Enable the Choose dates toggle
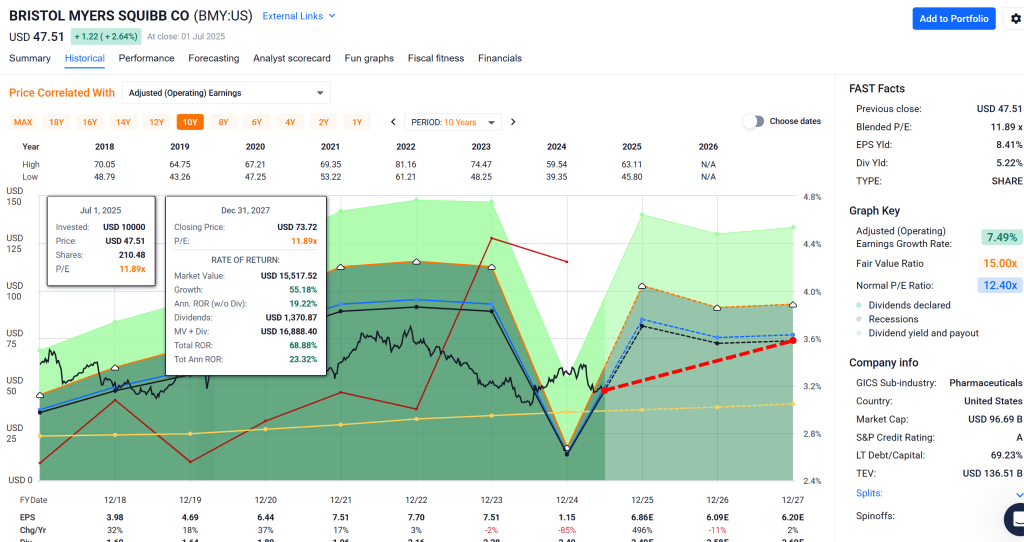This screenshot has height=542, width=1024. 753,122
